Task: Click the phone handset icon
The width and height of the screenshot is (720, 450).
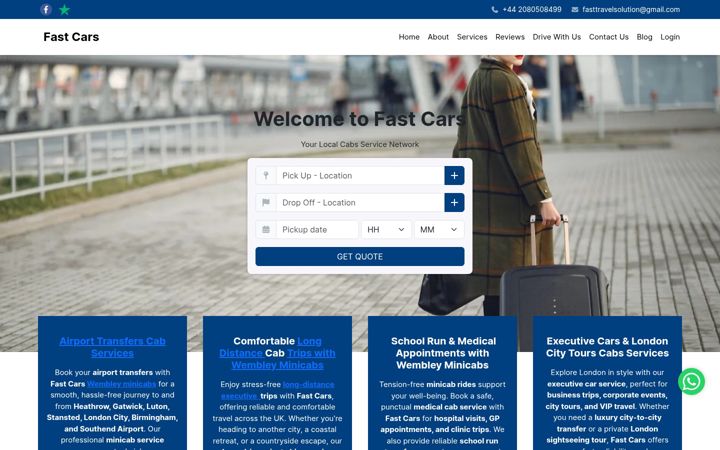Action: (495, 9)
